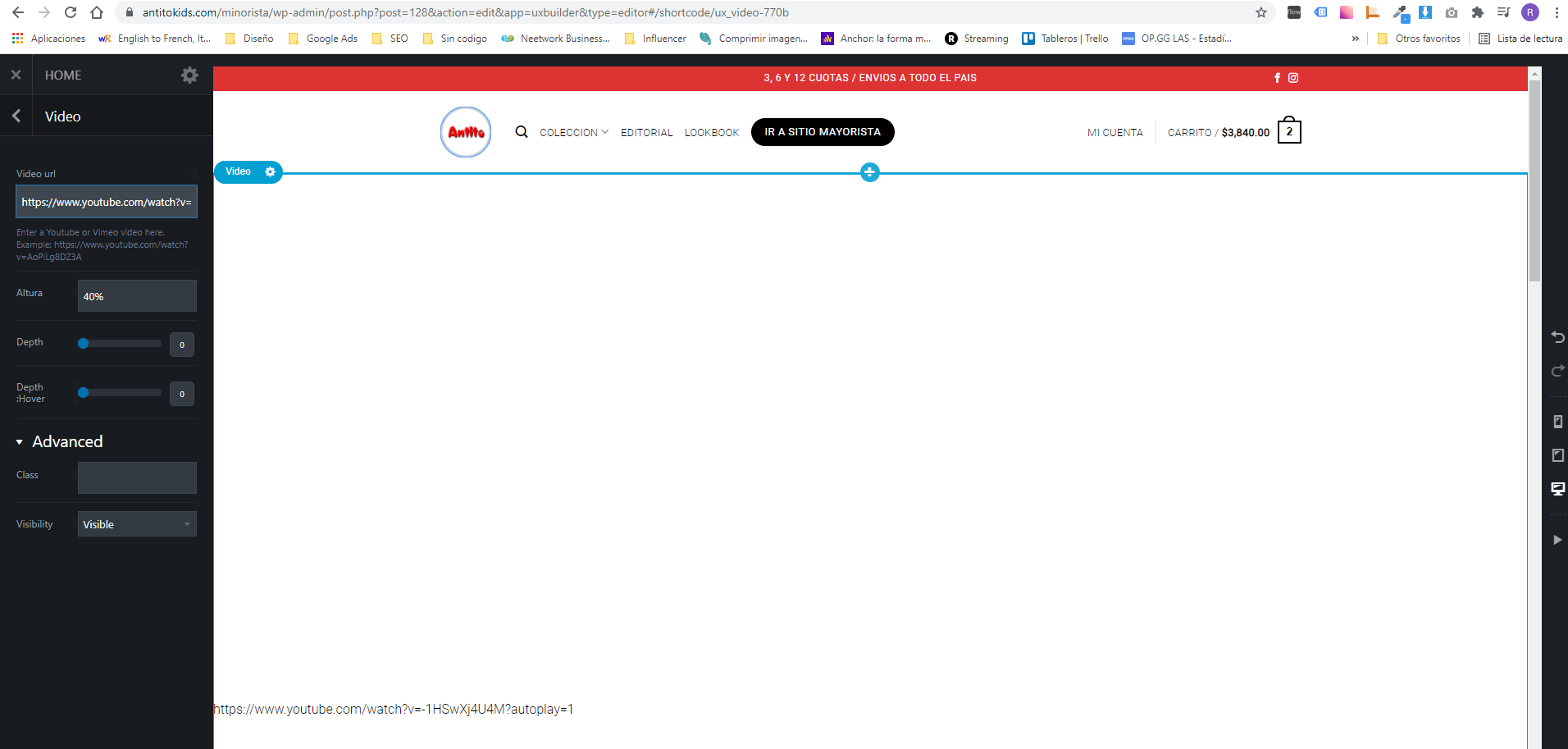The height and width of the screenshot is (749, 1568).
Task: Open the EDITORIAL menu item
Action: 646,132
